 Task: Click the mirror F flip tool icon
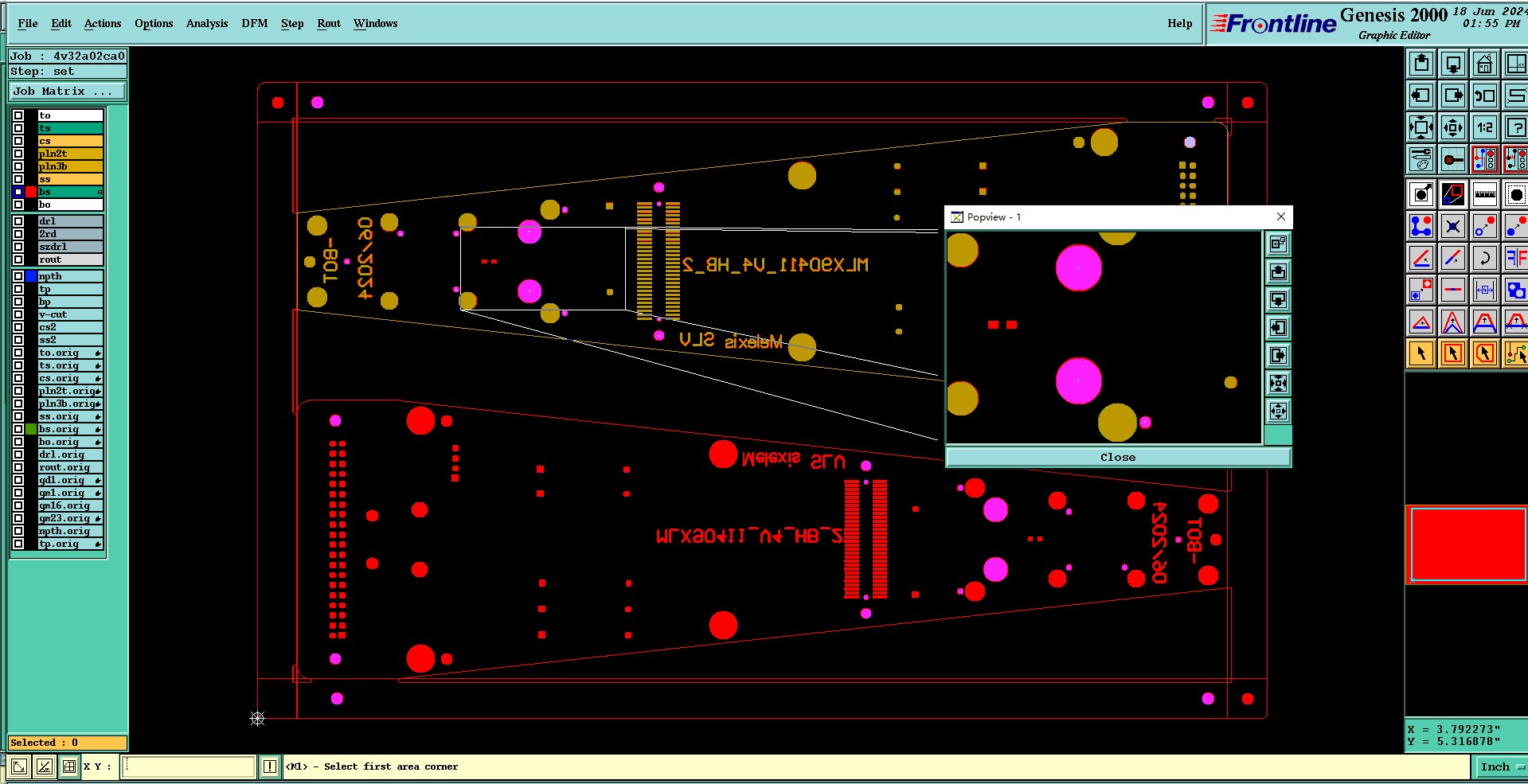pyautogui.click(x=1515, y=258)
